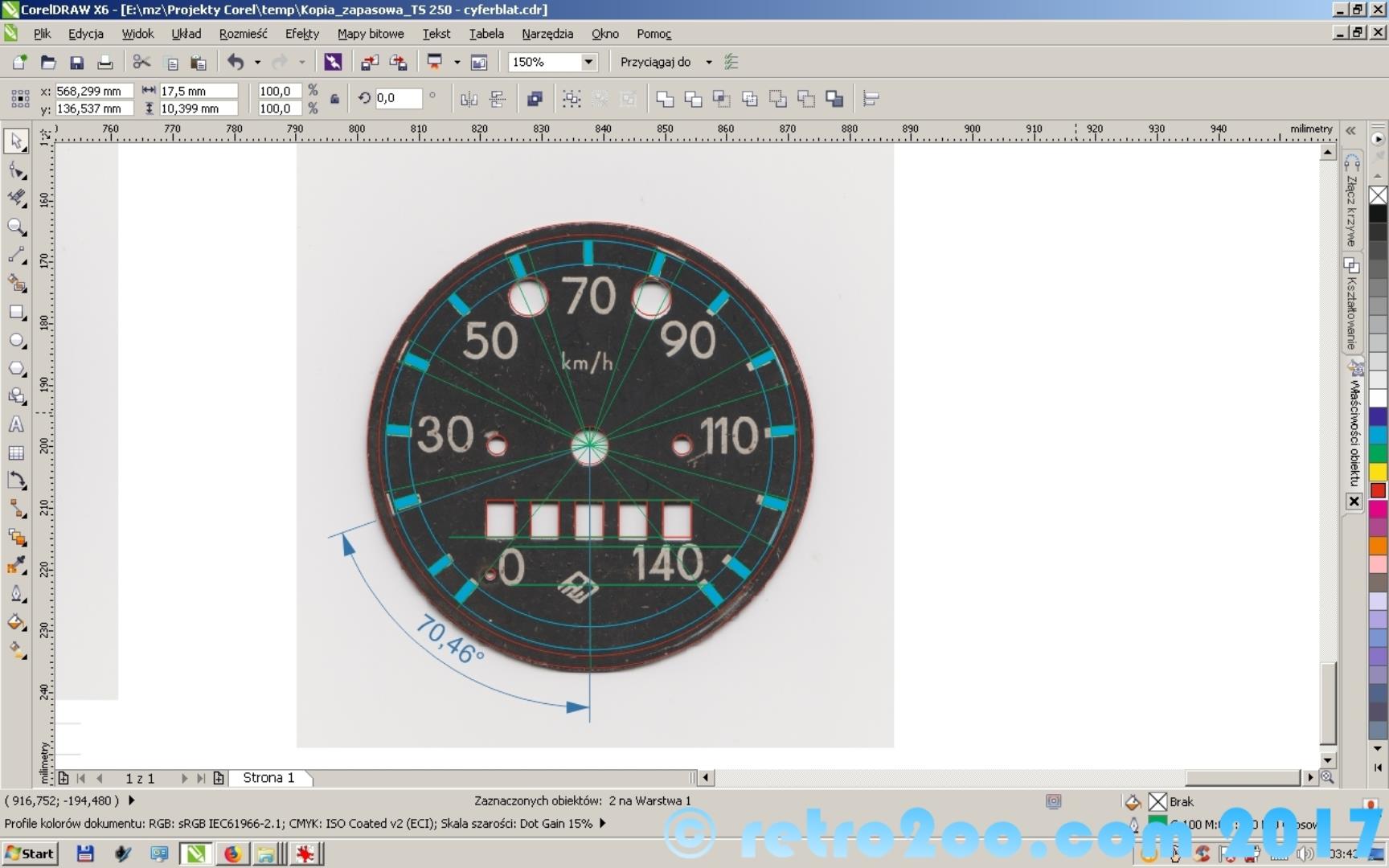Click the Windows Start button

pyautogui.click(x=30, y=854)
